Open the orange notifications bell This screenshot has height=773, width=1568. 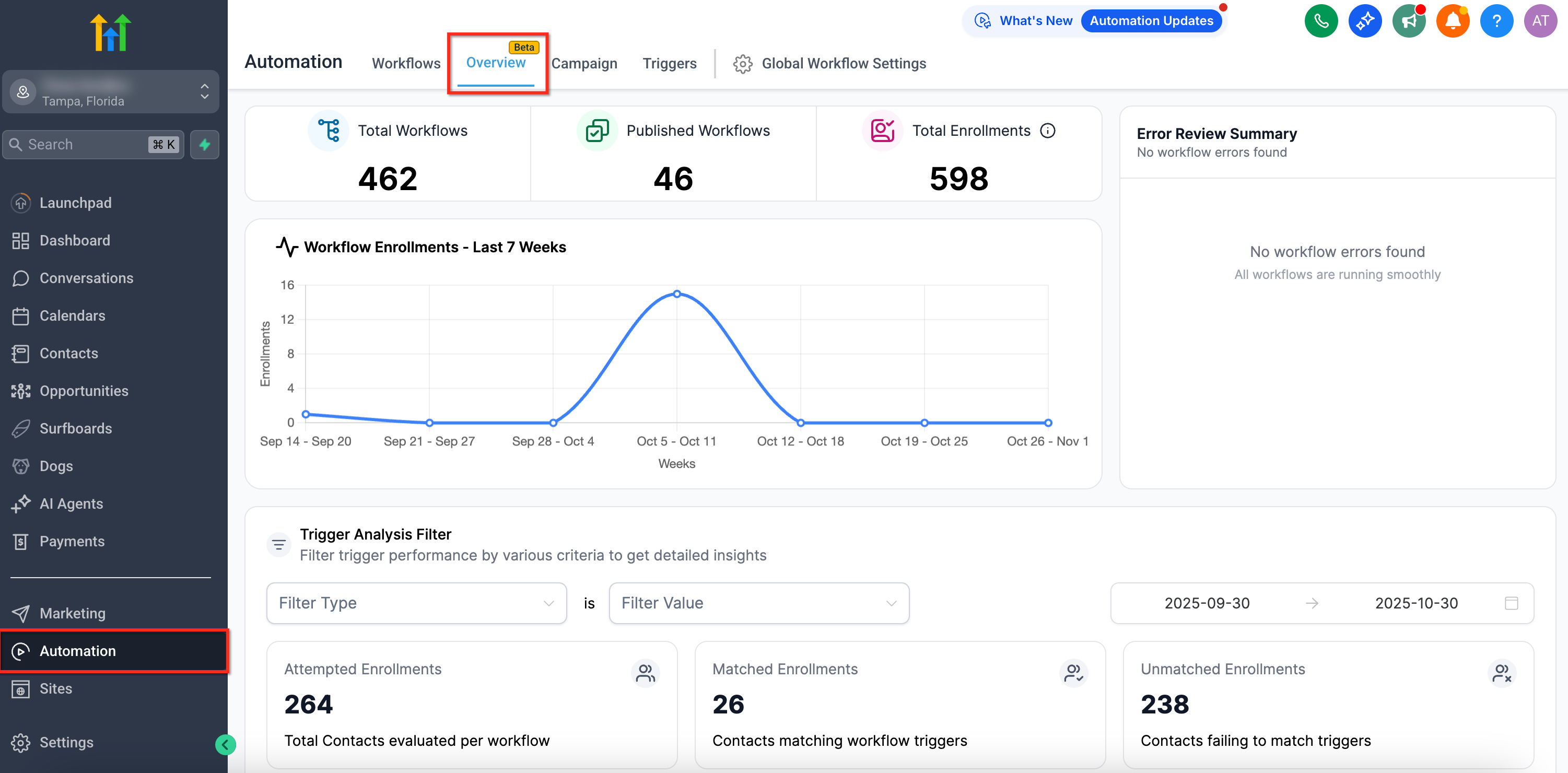pos(1453,21)
